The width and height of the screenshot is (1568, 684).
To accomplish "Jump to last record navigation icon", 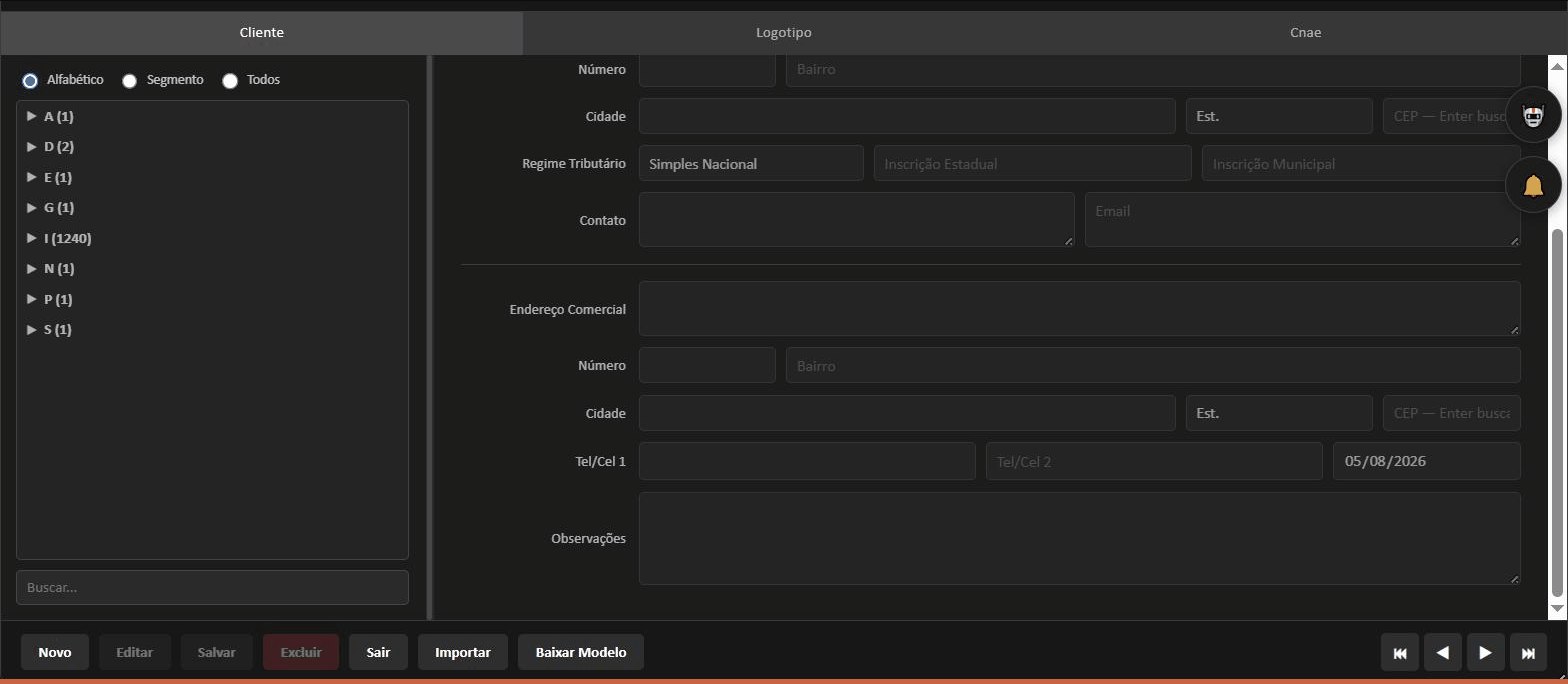I will [1528, 653].
